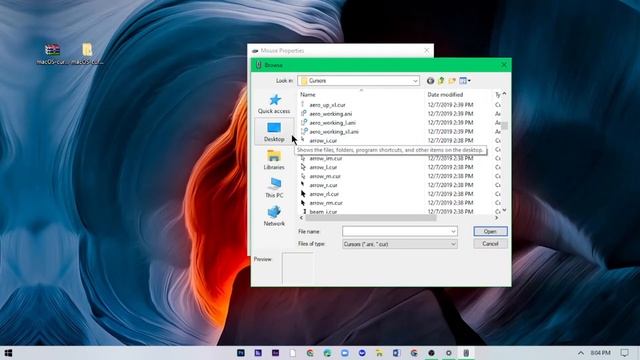The height and width of the screenshot is (360, 640).
Task: Select the file aero_working_xl.ani
Action: tap(334, 132)
